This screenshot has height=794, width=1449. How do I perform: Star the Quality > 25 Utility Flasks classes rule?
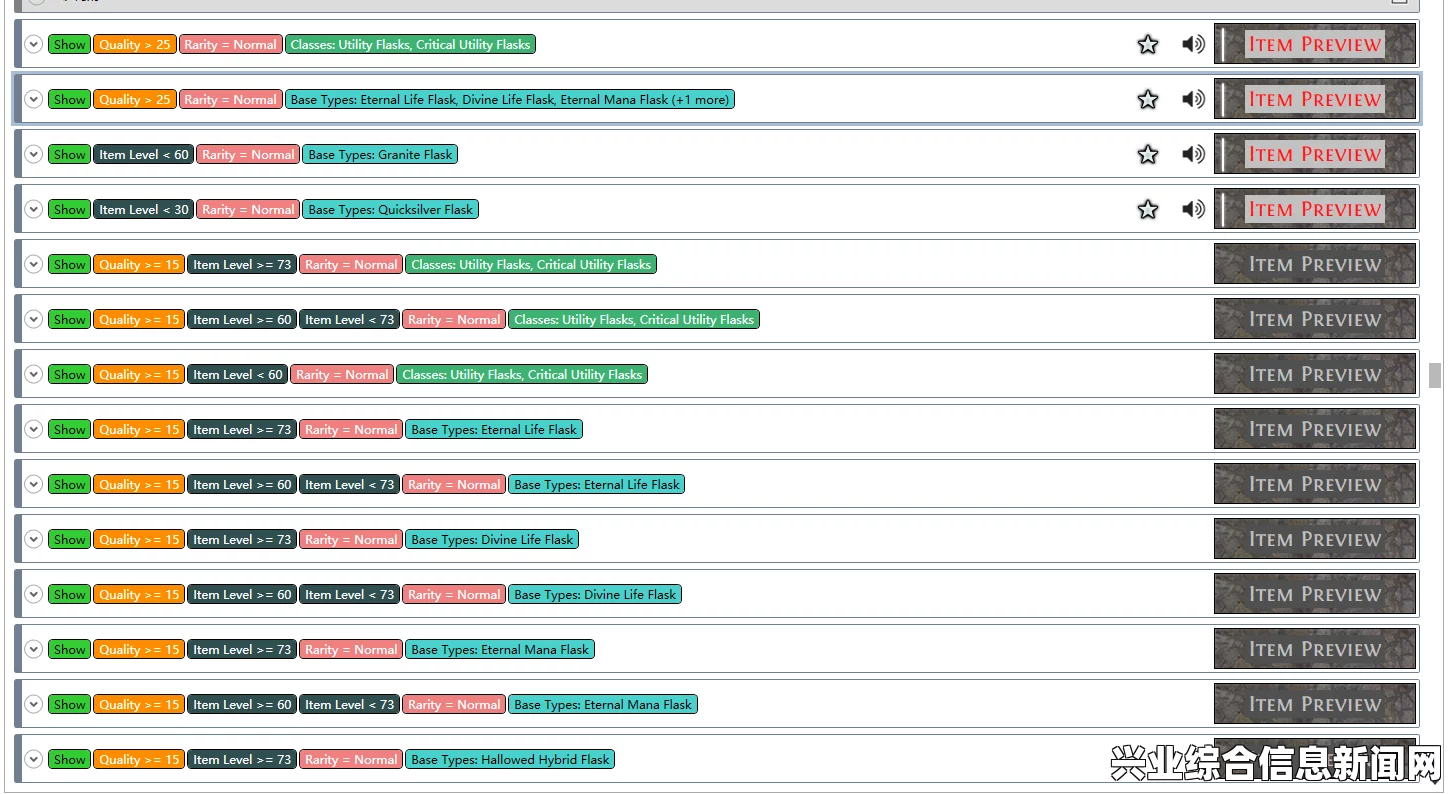pyautogui.click(x=1148, y=44)
